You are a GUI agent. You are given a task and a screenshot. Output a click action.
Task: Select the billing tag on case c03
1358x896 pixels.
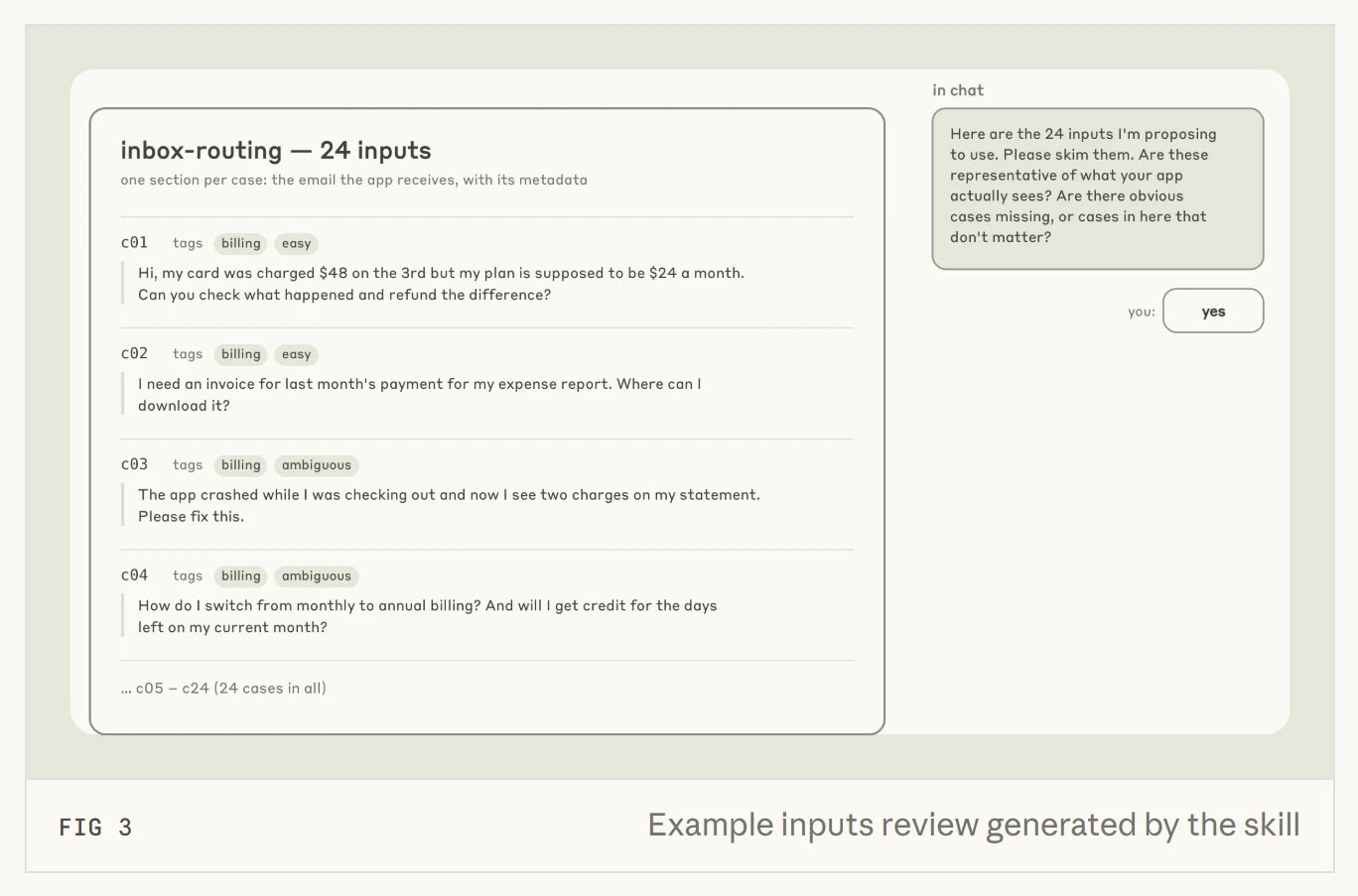241,465
